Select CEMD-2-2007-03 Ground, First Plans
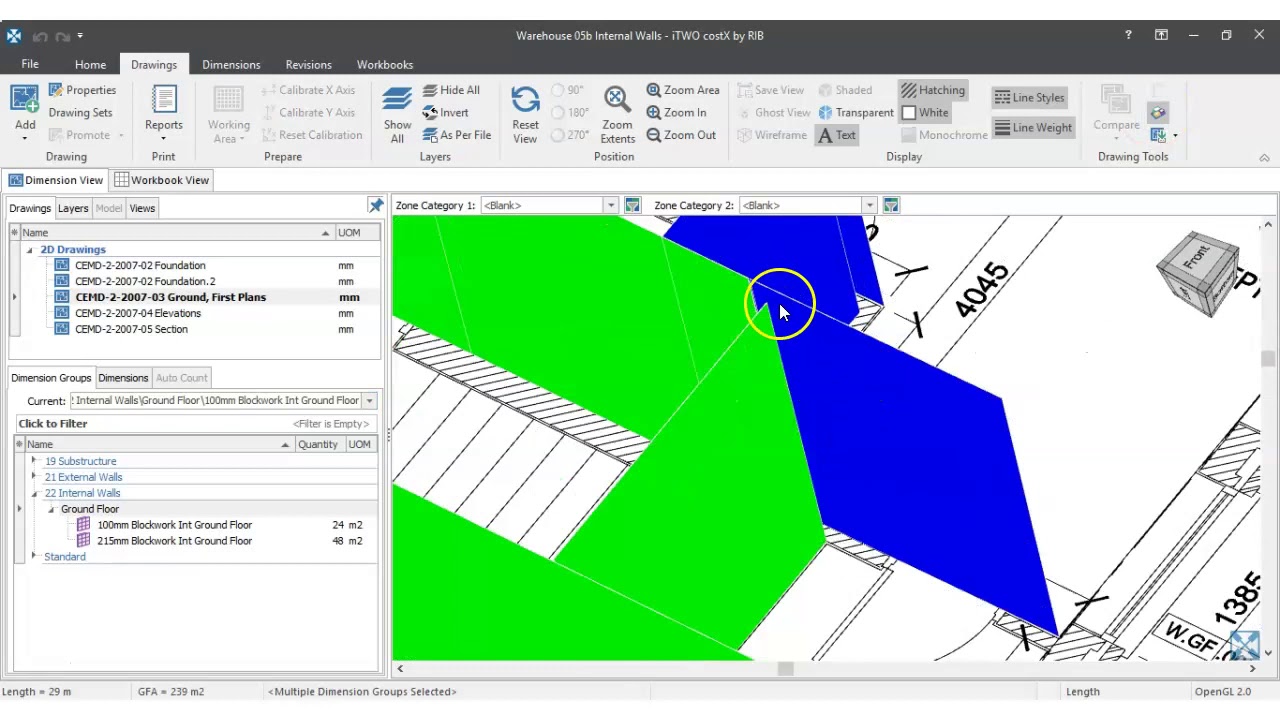 (170, 298)
